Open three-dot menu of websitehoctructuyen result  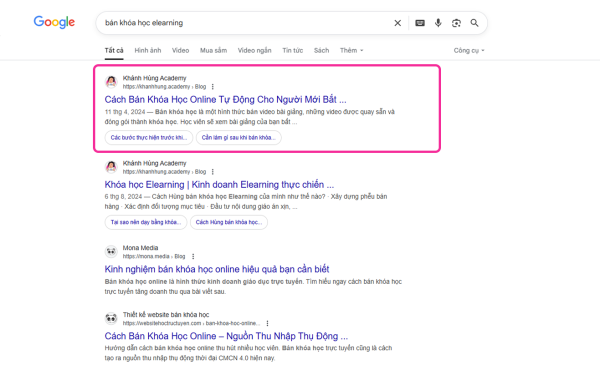click(267, 323)
